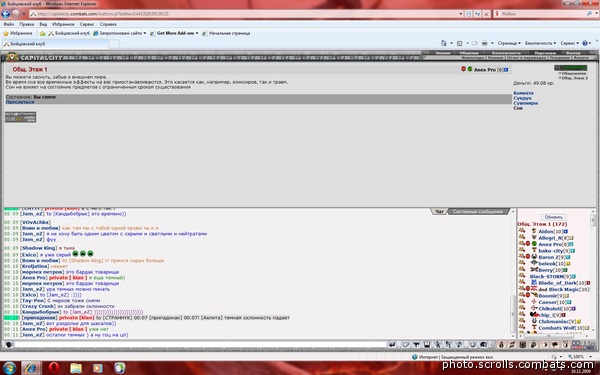
Task: Click the smiley face icon left of chat input
Action: [x=8, y=344]
